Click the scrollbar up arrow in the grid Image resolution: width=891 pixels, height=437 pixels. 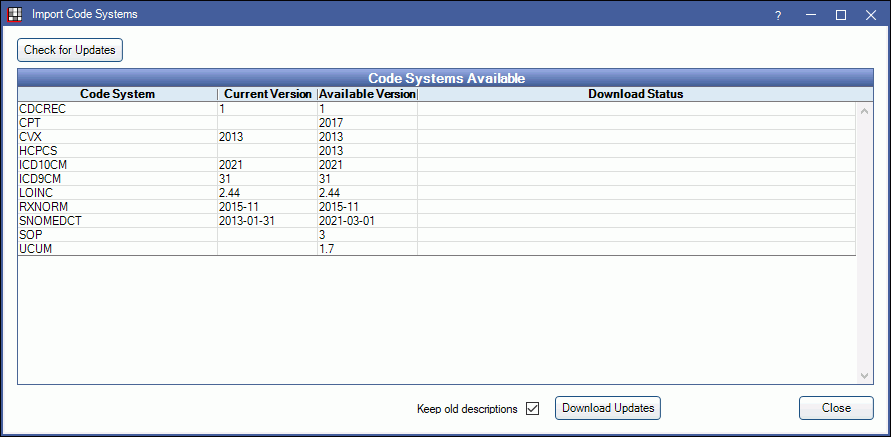pyautogui.click(x=864, y=111)
